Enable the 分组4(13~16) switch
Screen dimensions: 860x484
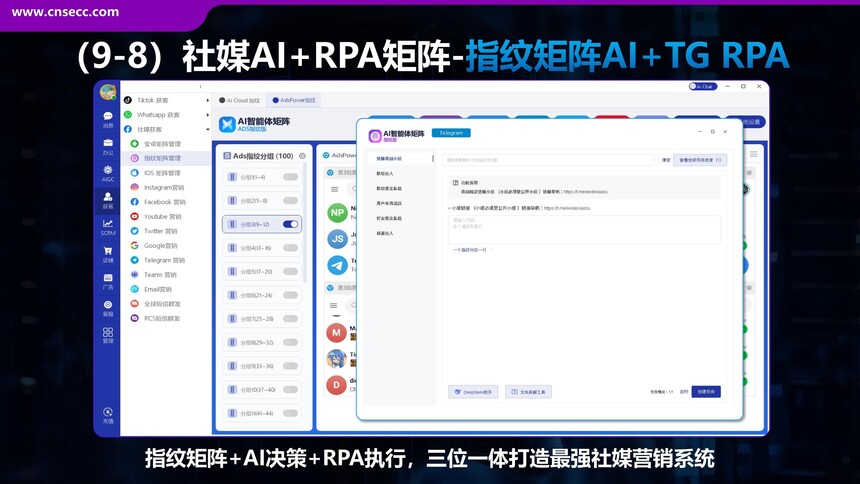(291, 247)
